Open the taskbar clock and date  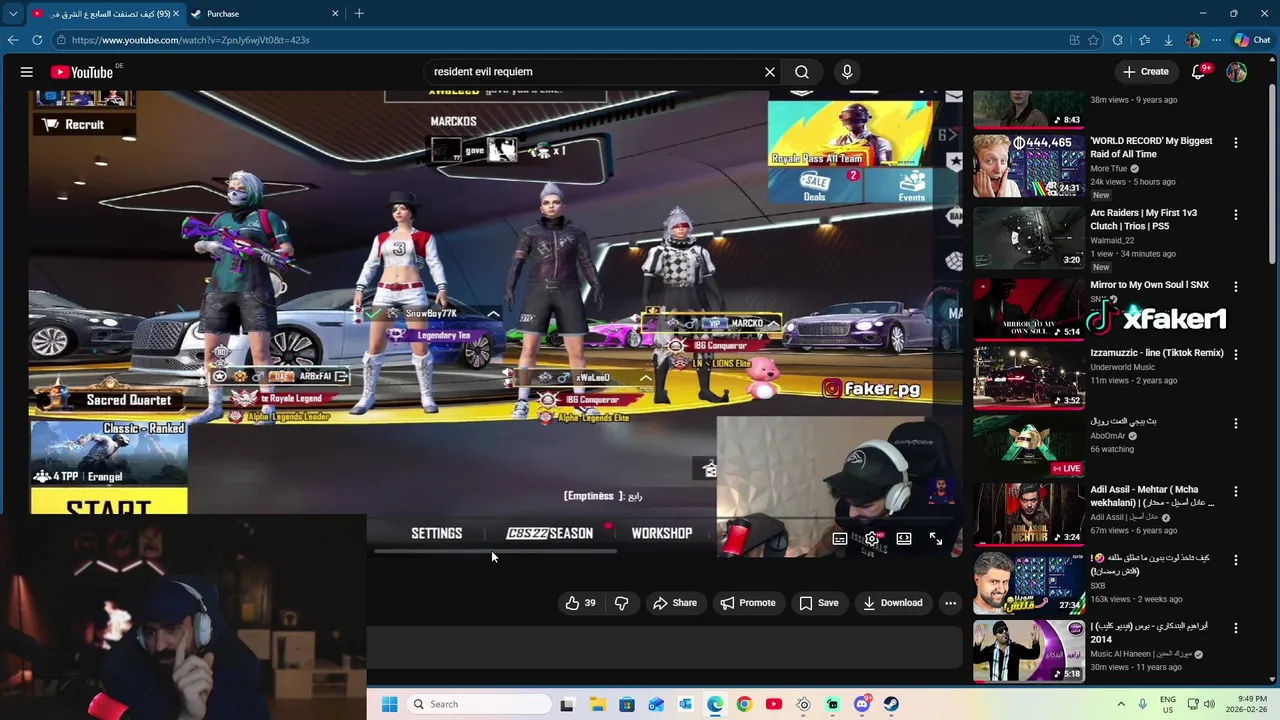pos(1245,704)
